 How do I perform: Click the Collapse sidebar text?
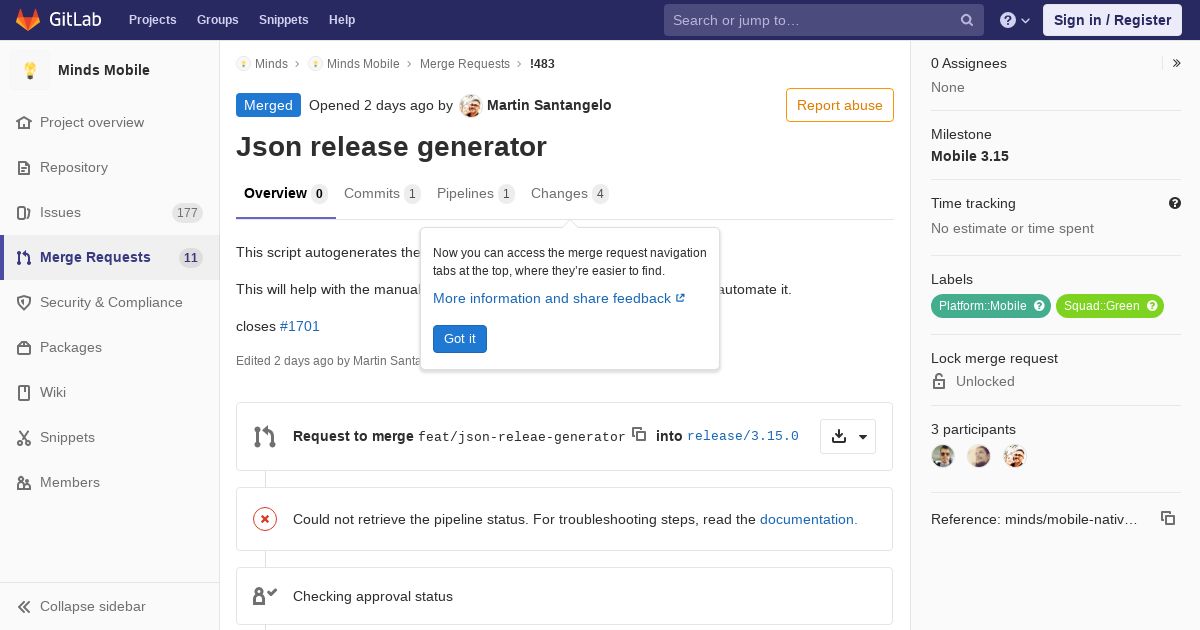click(93, 606)
